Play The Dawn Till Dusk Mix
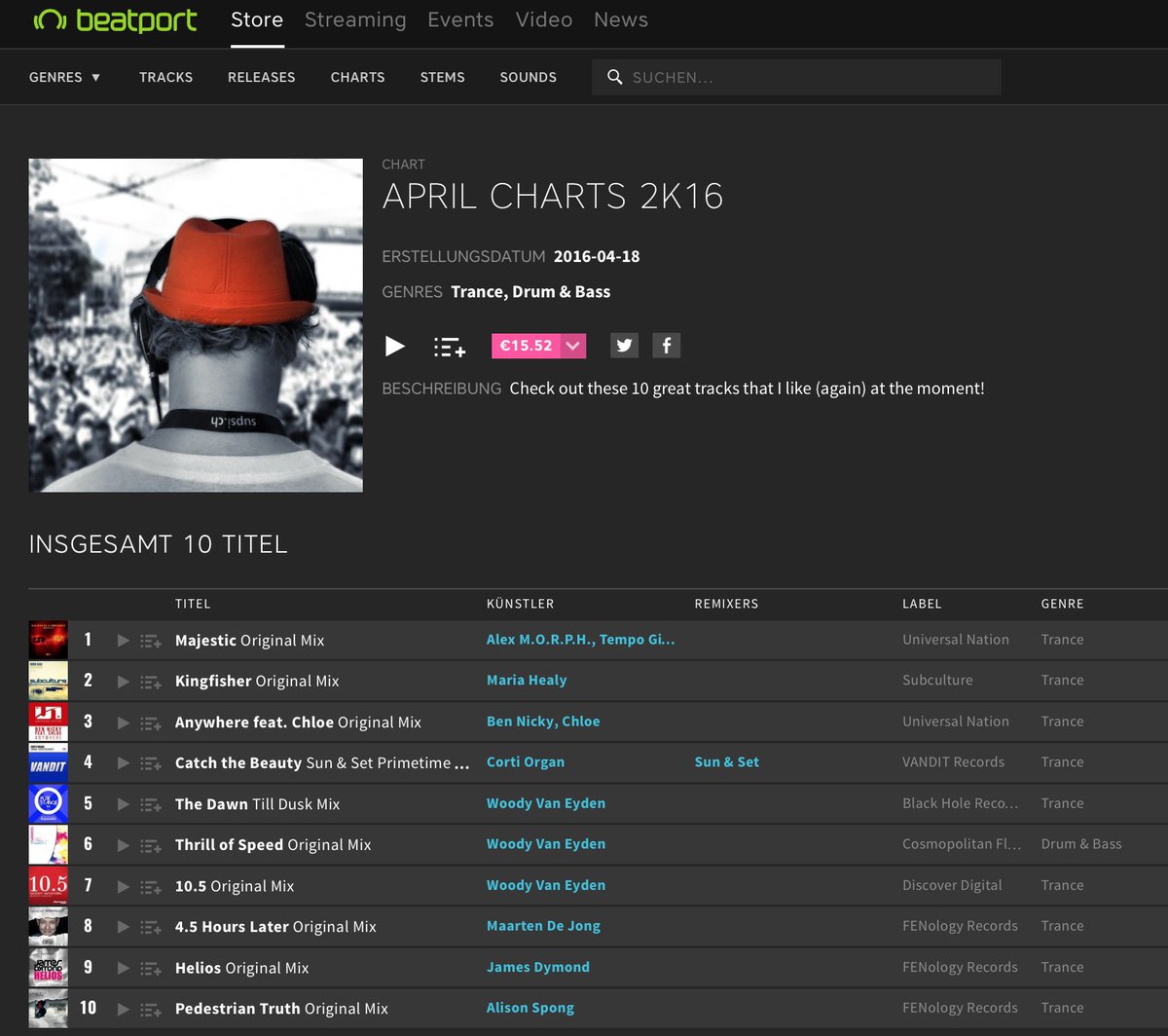Screen dimensions: 1168x1036 point(123,804)
